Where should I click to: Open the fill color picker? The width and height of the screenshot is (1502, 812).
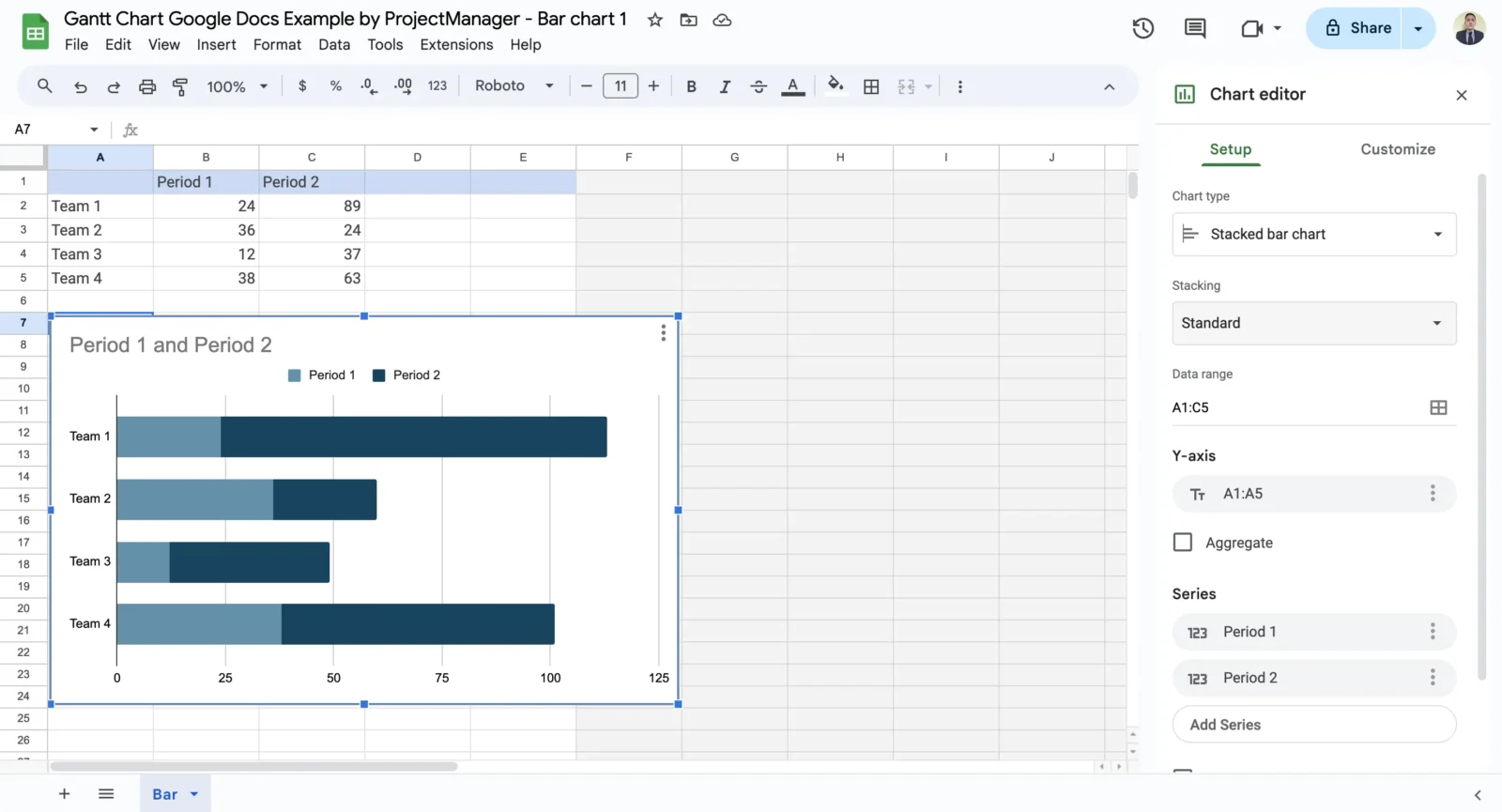tap(835, 86)
